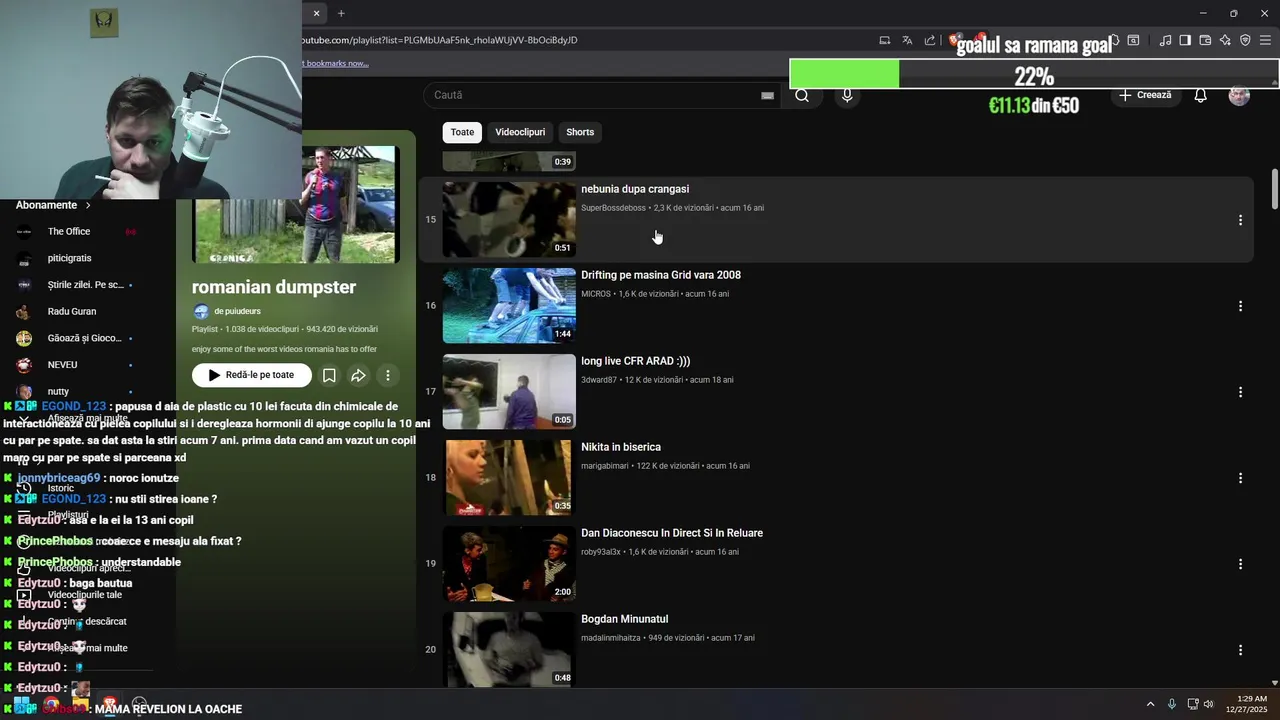Image resolution: width=1280 pixels, height=720 pixels.
Task: Open the Leo AI sparkle icon
Action: click(1225, 40)
